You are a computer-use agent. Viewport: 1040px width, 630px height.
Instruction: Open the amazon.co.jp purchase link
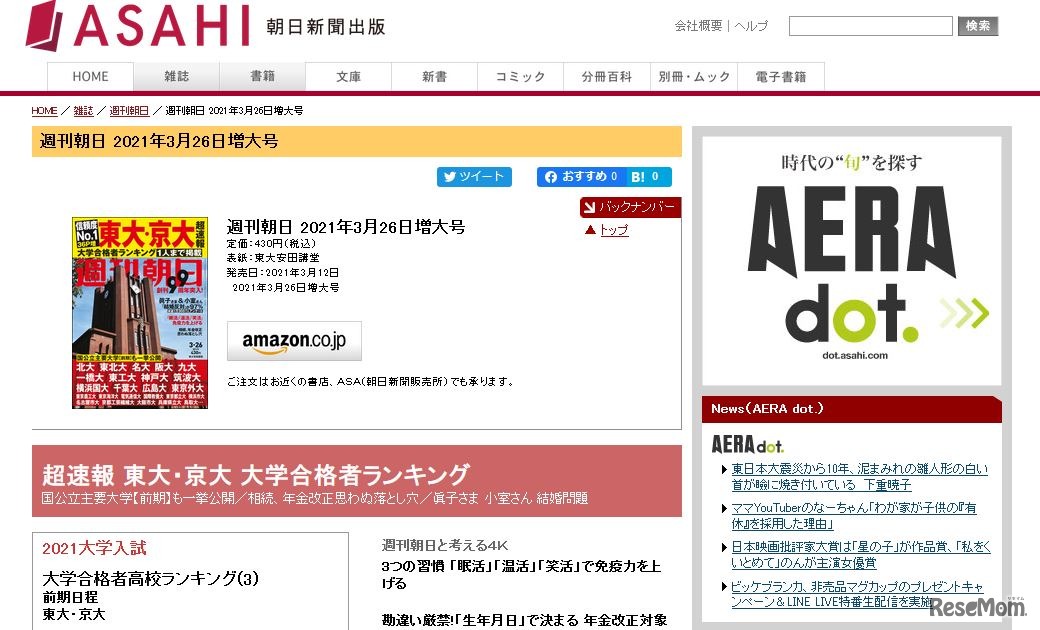[294, 341]
